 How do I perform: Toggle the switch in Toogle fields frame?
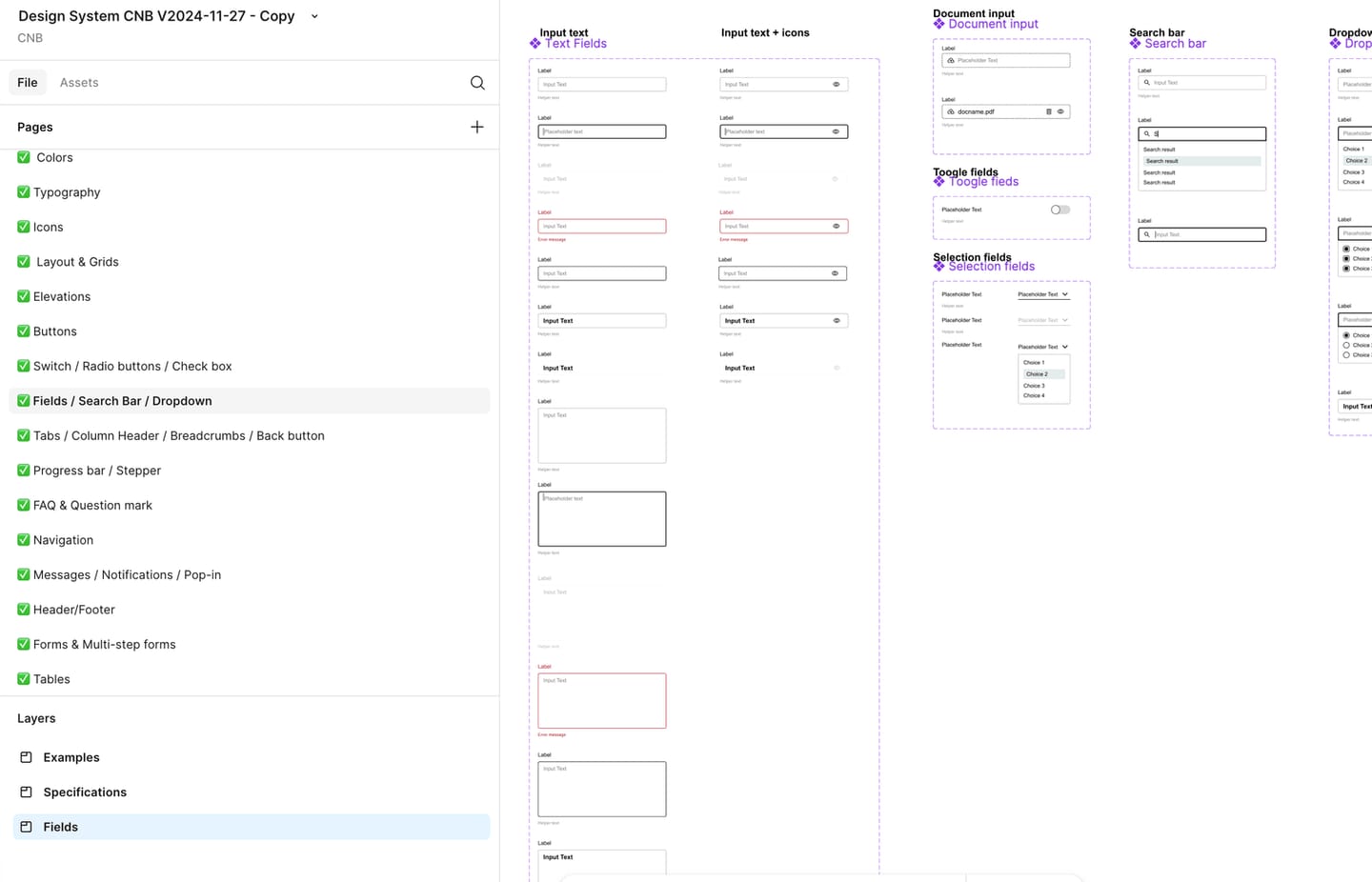[1060, 210]
